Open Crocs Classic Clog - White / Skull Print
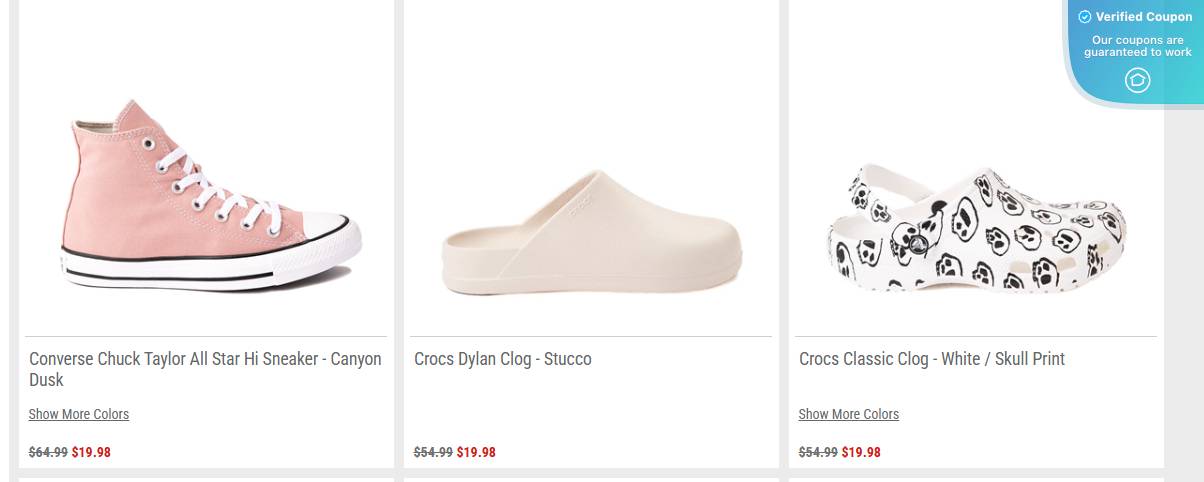1204x482 pixels. [932, 359]
